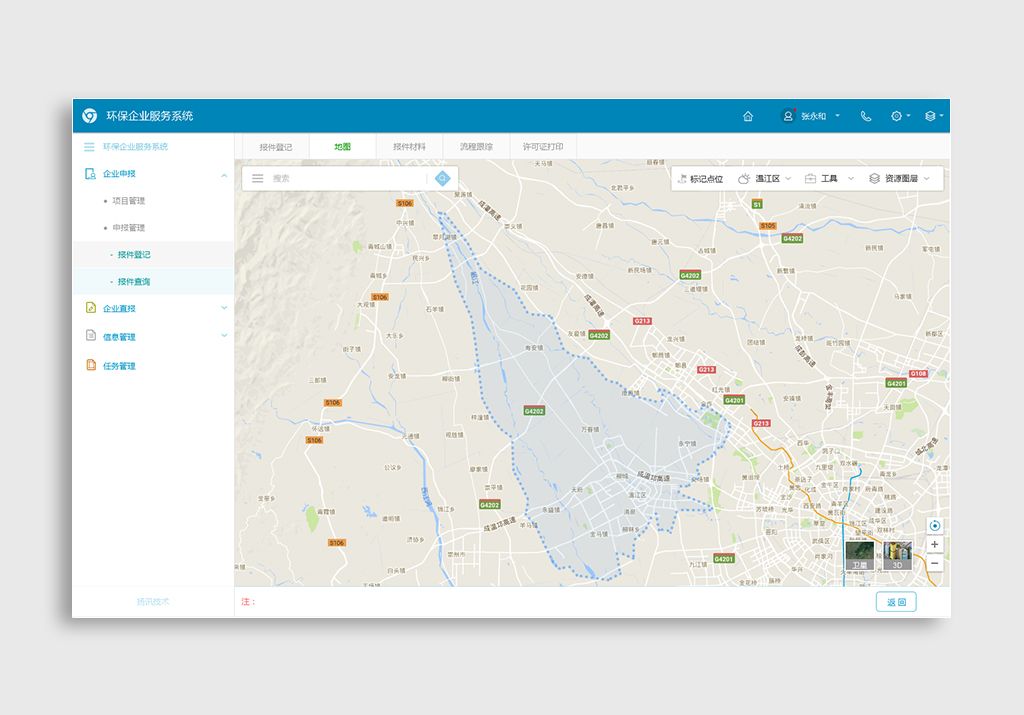Expand the 企业直报 menu section
Viewport: 1024px width, 715px height.
[x=224, y=308]
